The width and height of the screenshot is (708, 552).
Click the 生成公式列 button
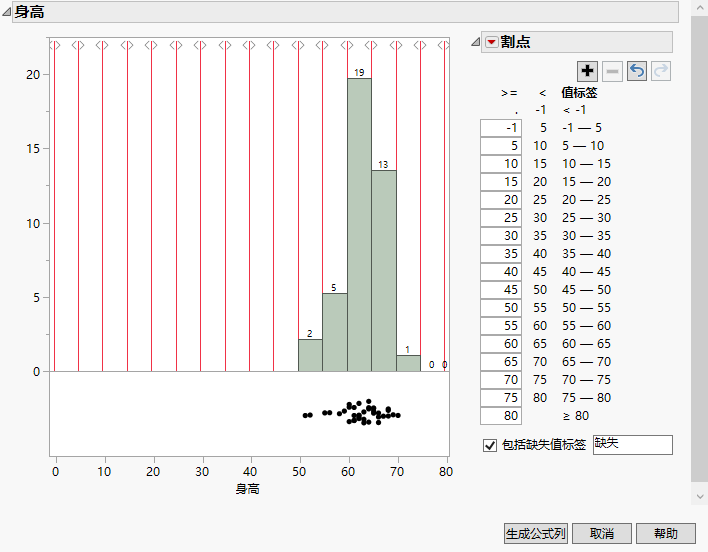point(536,534)
